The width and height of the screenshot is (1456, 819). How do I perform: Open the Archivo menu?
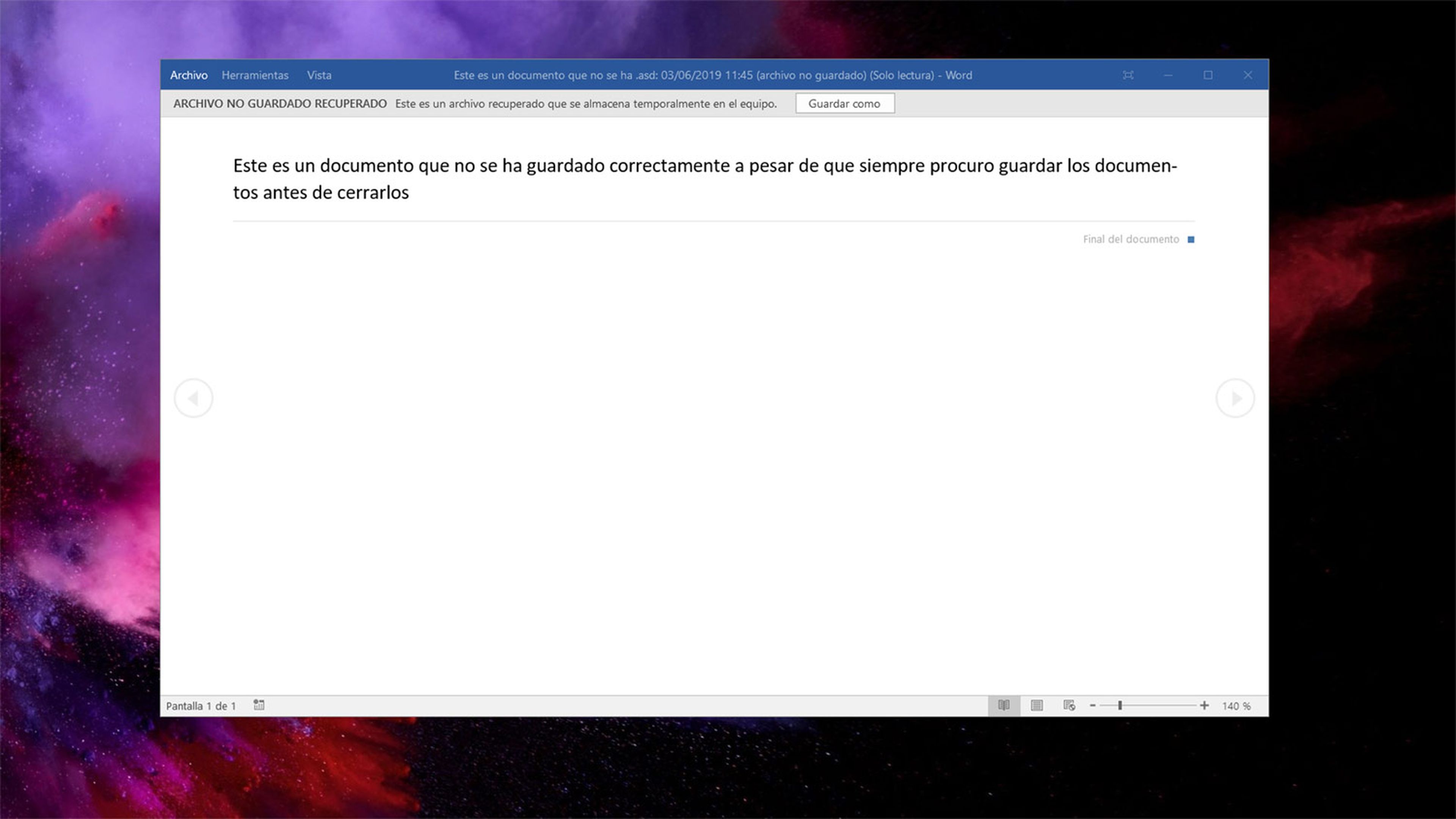(x=189, y=75)
